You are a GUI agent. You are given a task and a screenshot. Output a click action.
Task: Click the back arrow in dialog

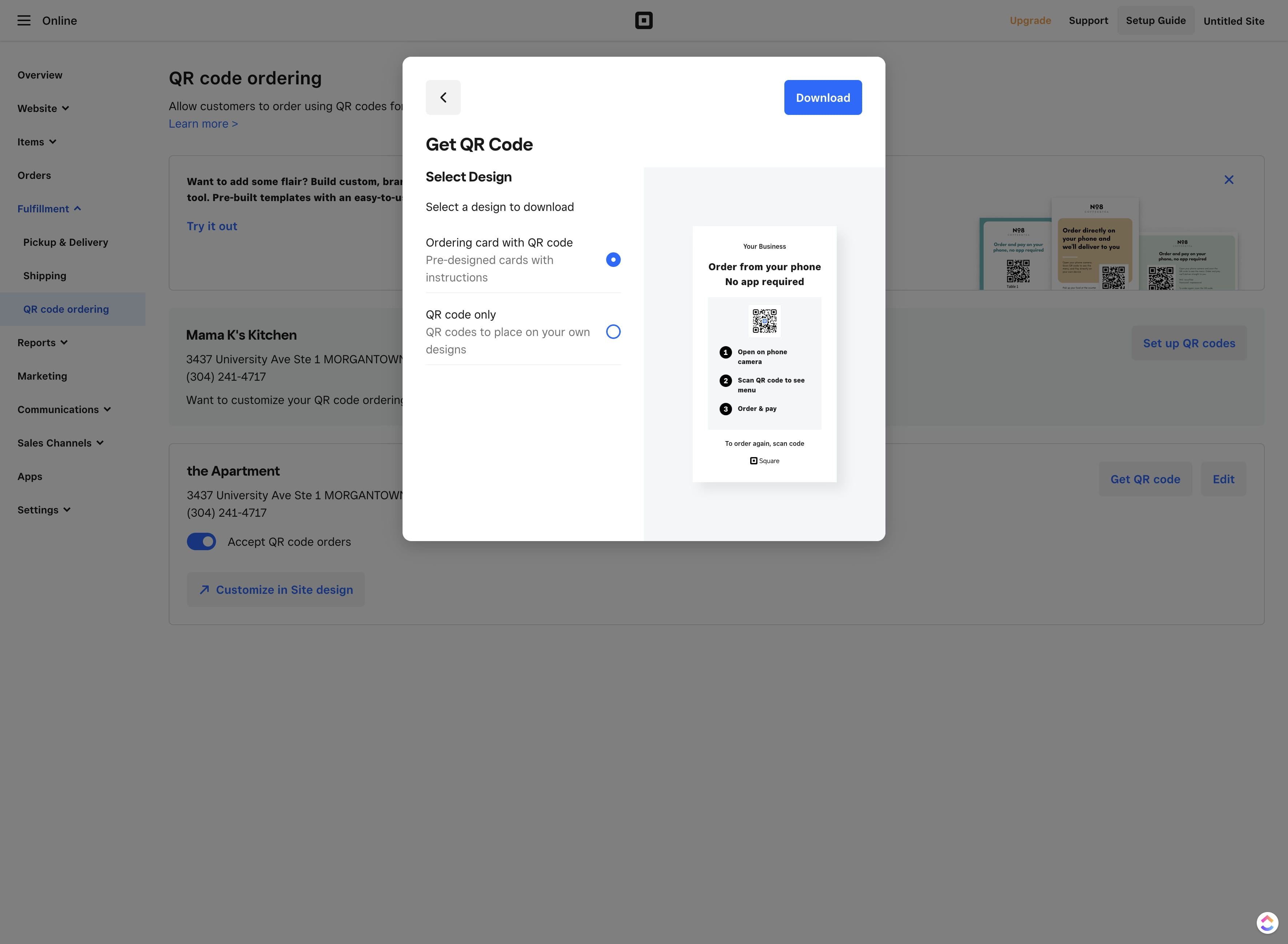click(x=443, y=98)
